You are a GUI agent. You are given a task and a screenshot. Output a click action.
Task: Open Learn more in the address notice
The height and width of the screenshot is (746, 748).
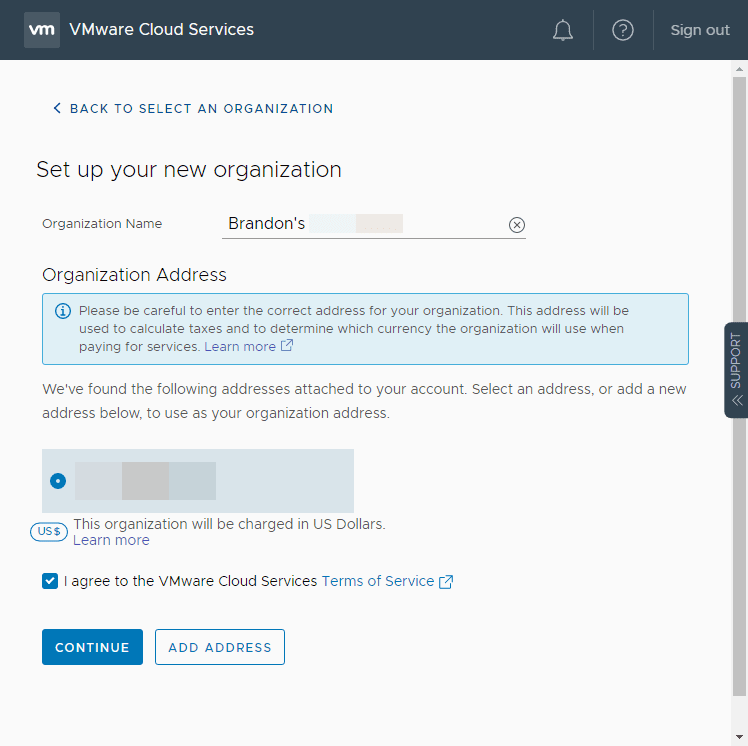tap(240, 346)
